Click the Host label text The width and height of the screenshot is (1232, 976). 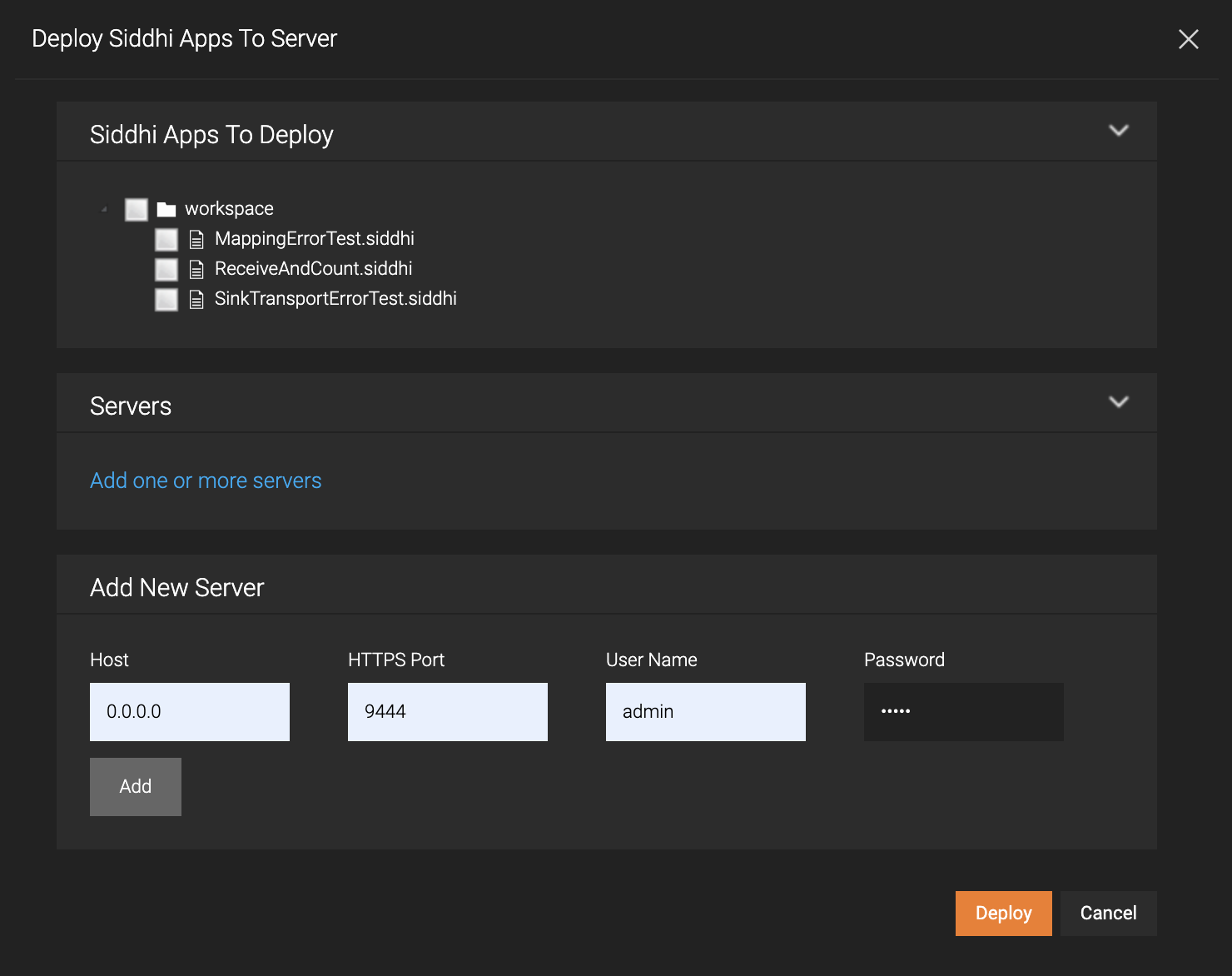(109, 660)
